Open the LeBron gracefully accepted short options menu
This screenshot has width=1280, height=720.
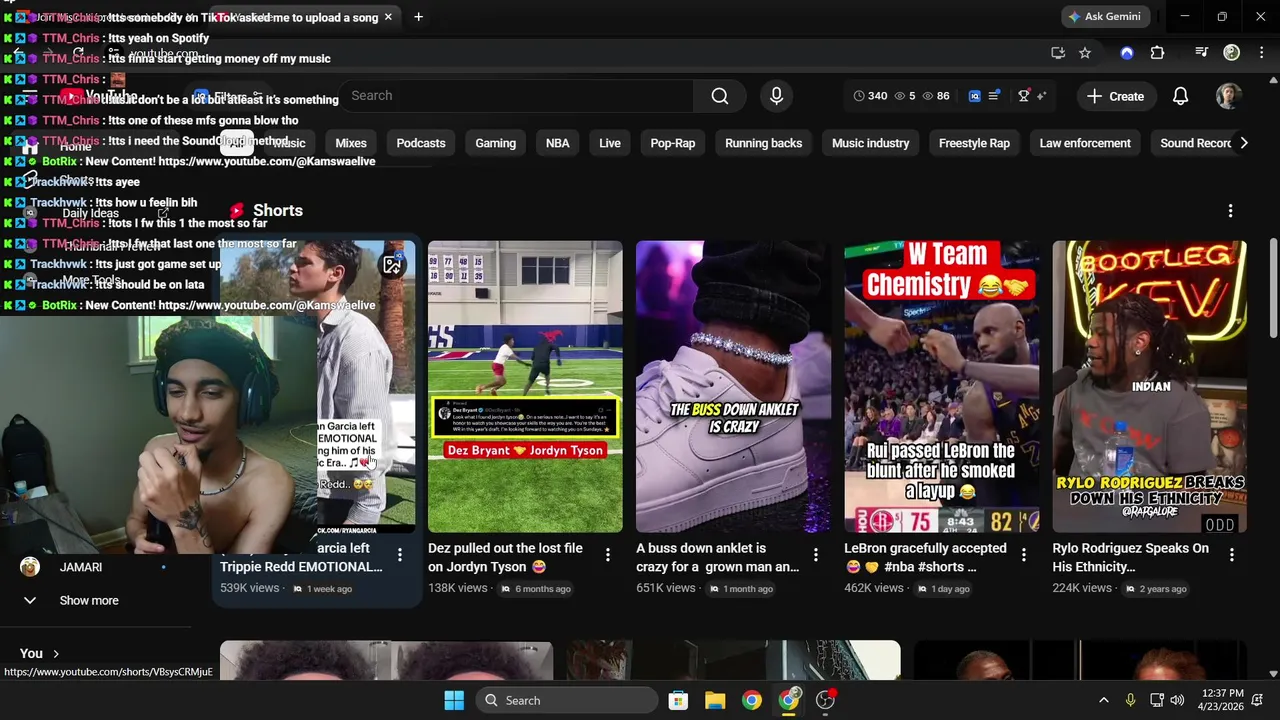click(x=1023, y=555)
